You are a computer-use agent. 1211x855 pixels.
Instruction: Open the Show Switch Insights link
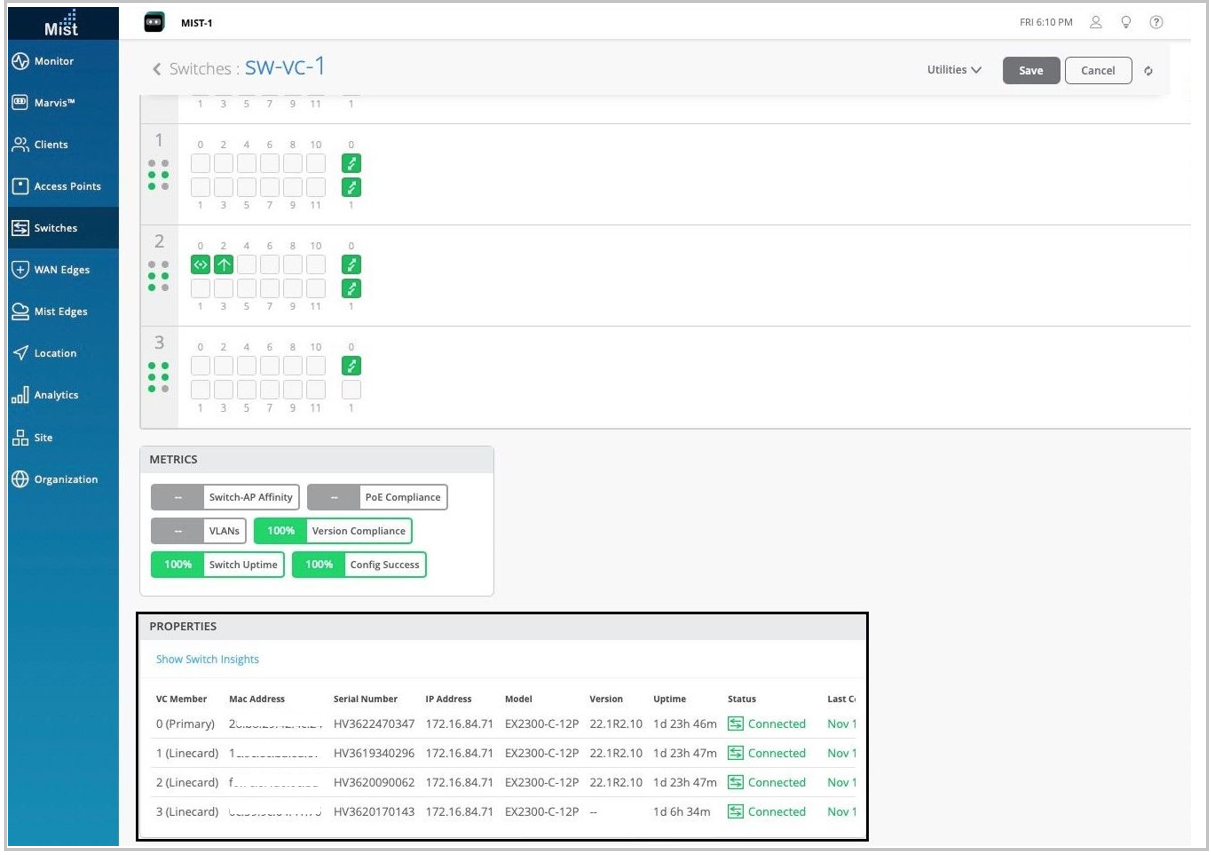click(207, 659)
